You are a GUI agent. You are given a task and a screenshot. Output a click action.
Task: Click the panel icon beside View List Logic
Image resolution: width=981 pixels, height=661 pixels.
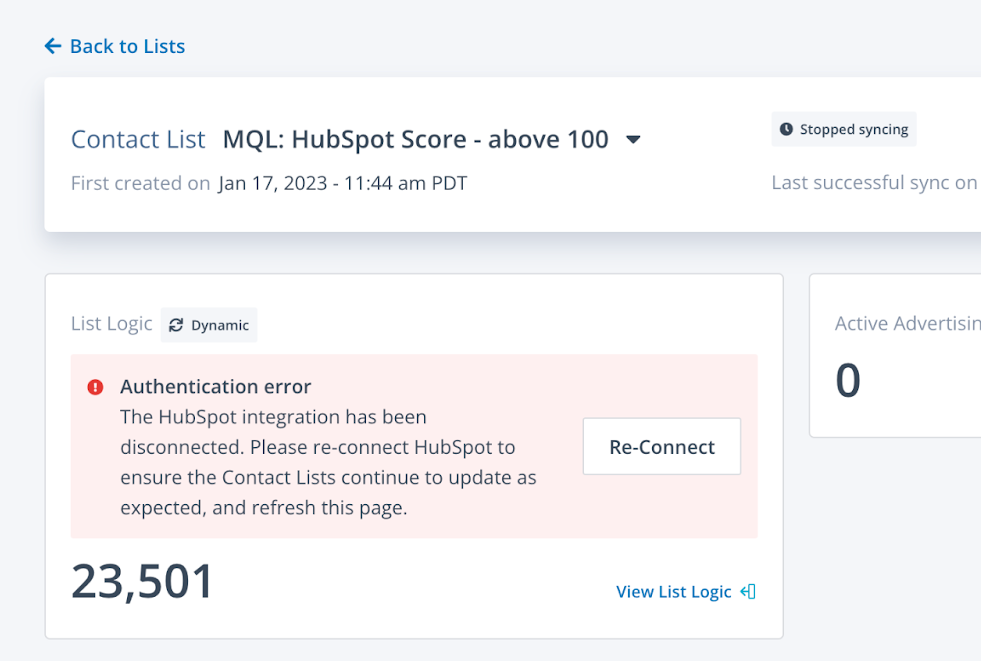point(748,592)
